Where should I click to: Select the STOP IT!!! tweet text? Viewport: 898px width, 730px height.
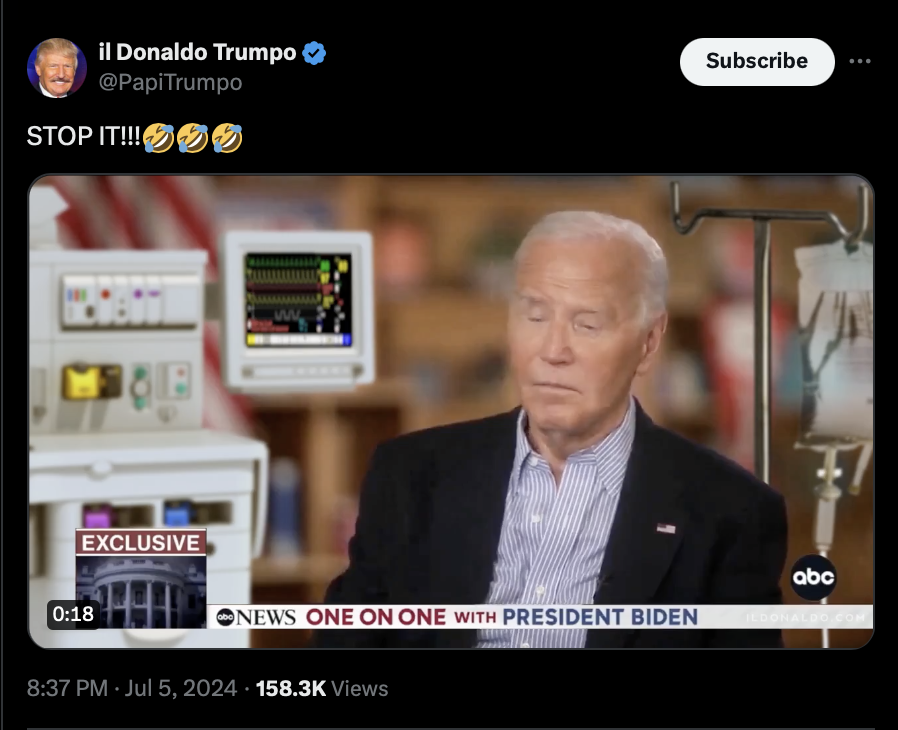[83, 136]
